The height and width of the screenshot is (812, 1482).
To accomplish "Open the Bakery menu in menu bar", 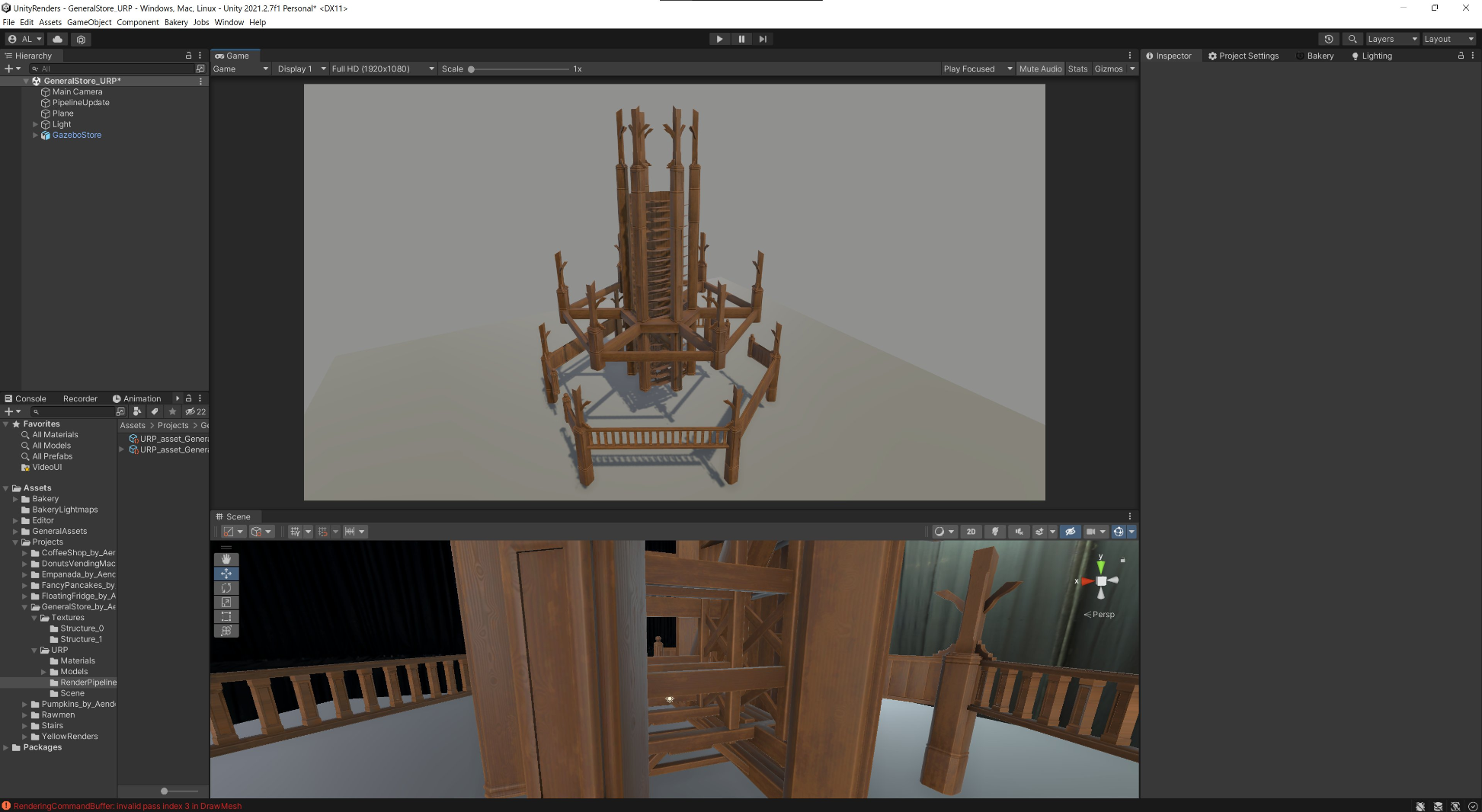I will (x=176, y=22).
